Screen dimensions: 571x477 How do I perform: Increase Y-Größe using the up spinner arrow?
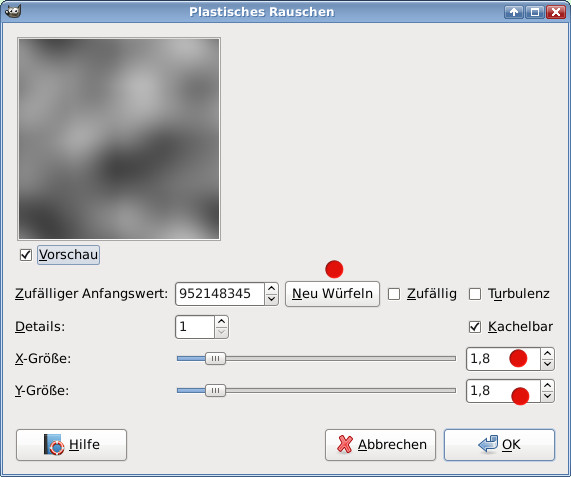(x=547, y=386)
